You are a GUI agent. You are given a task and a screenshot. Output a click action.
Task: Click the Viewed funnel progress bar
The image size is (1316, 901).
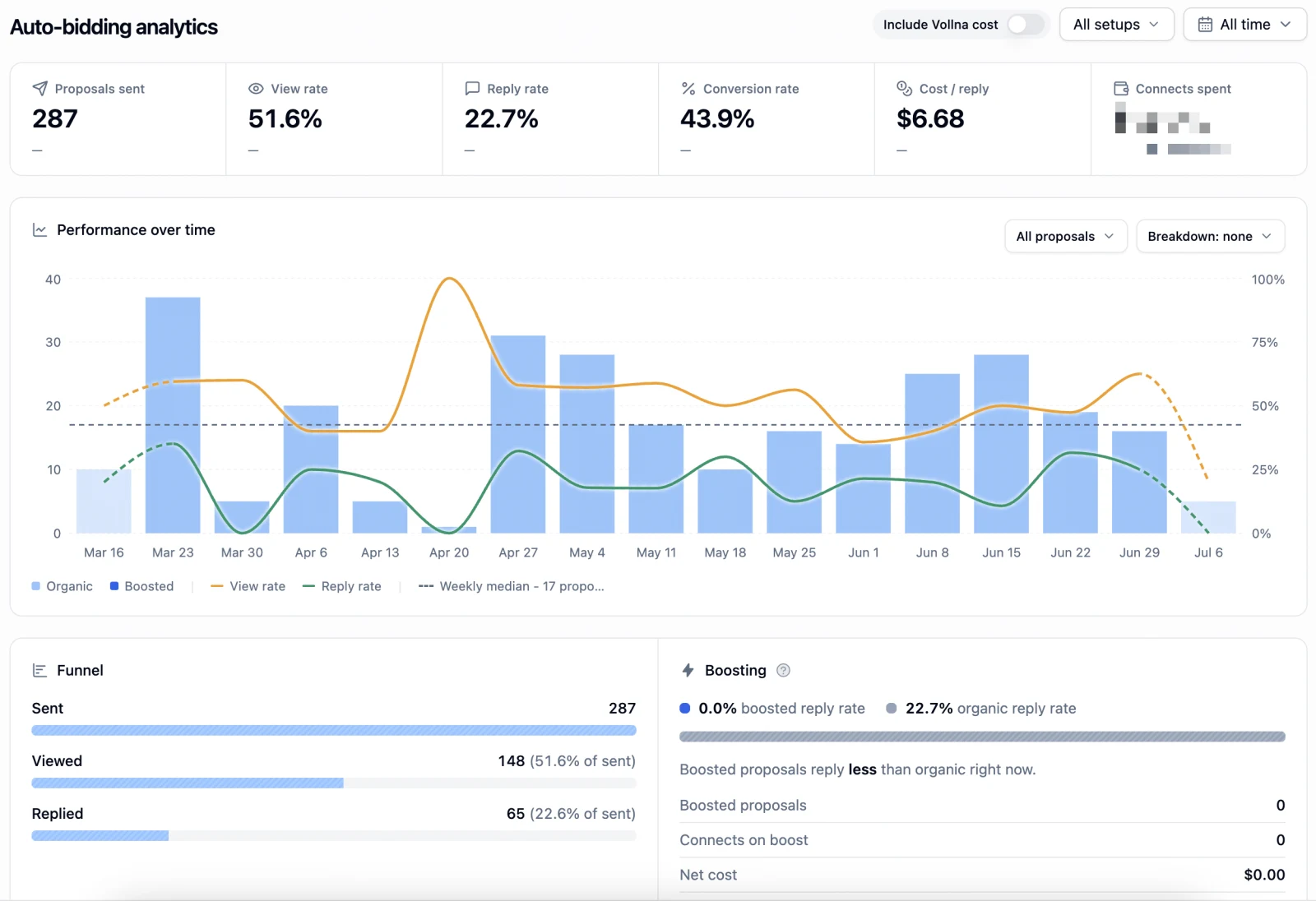334,783
